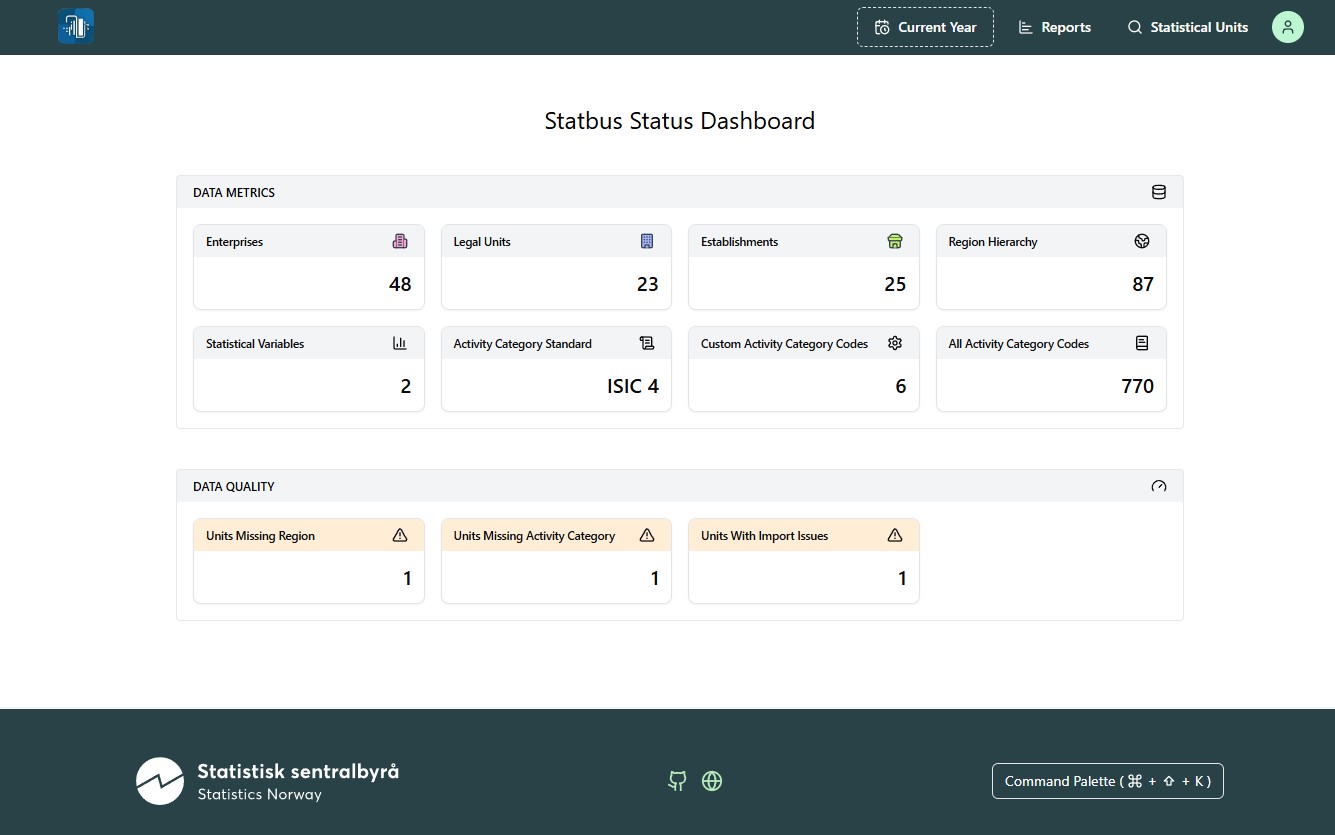Image resolution: width=1335 pixels, height=835 pixels.
Task: Open the GitHub repository icon in footer
Action: [x=677, y=781]
